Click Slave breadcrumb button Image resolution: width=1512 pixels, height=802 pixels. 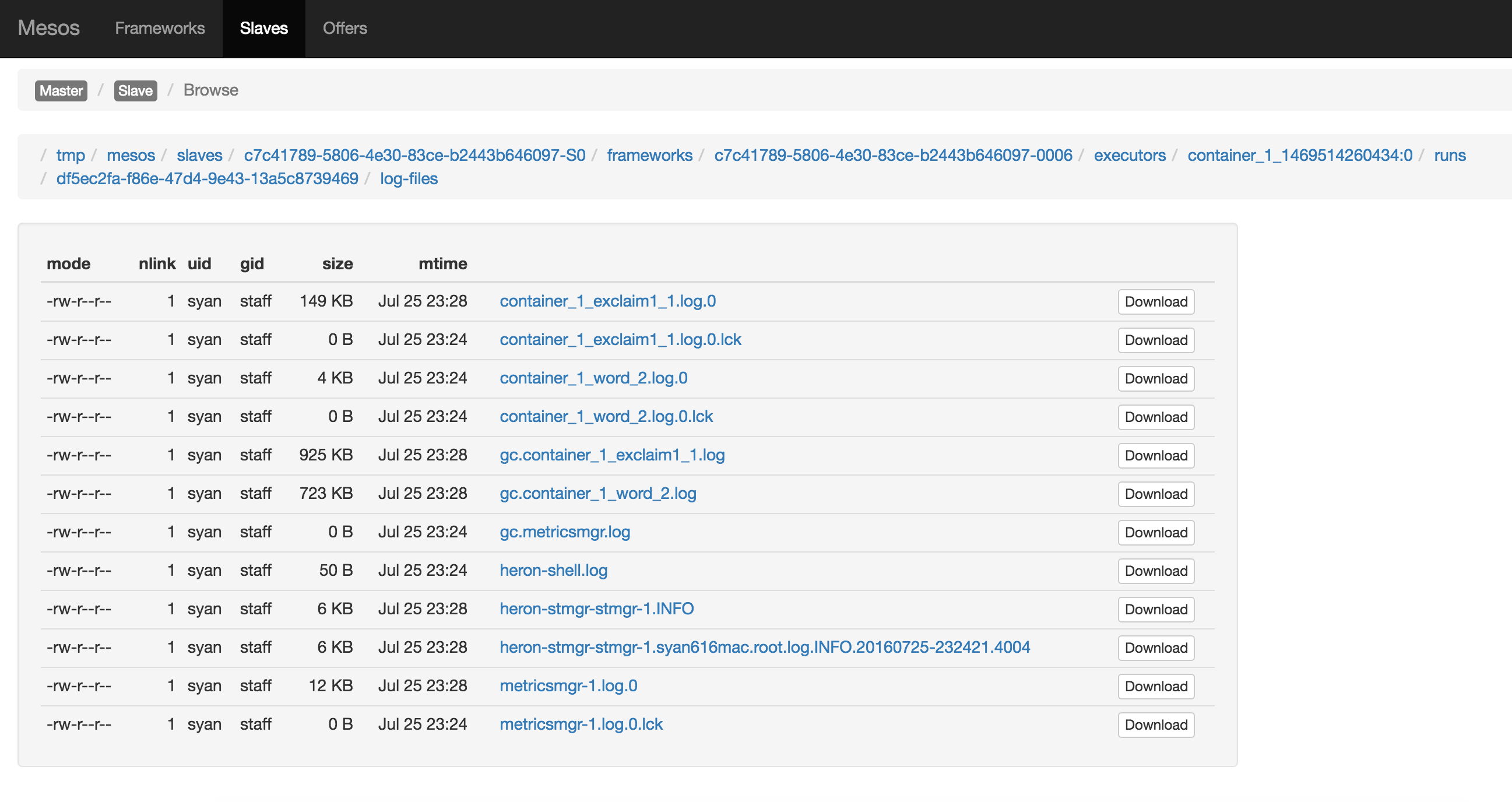(x=134, y=90)
